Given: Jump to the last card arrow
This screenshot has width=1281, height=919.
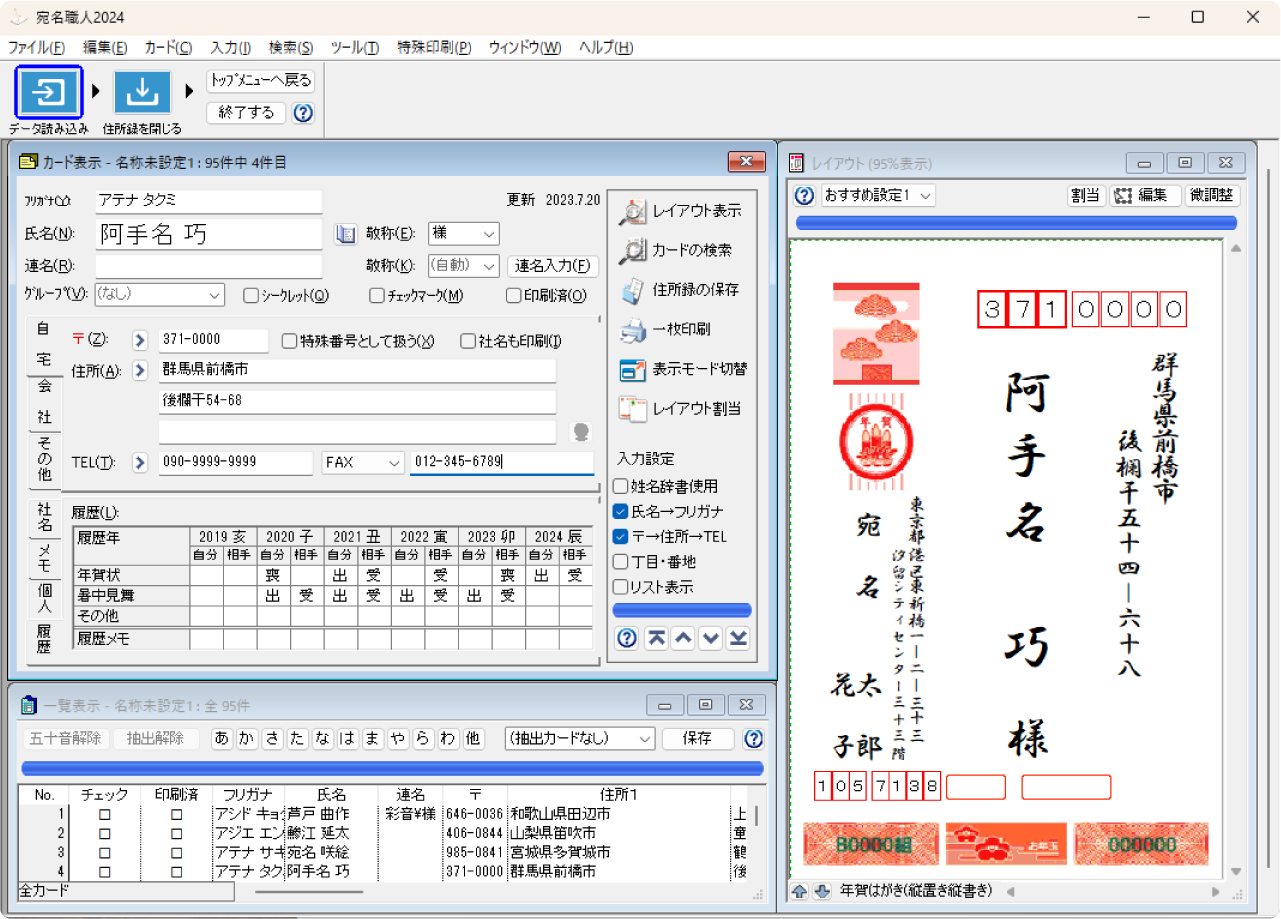Looking at the screenshot, I should point(738,639).
